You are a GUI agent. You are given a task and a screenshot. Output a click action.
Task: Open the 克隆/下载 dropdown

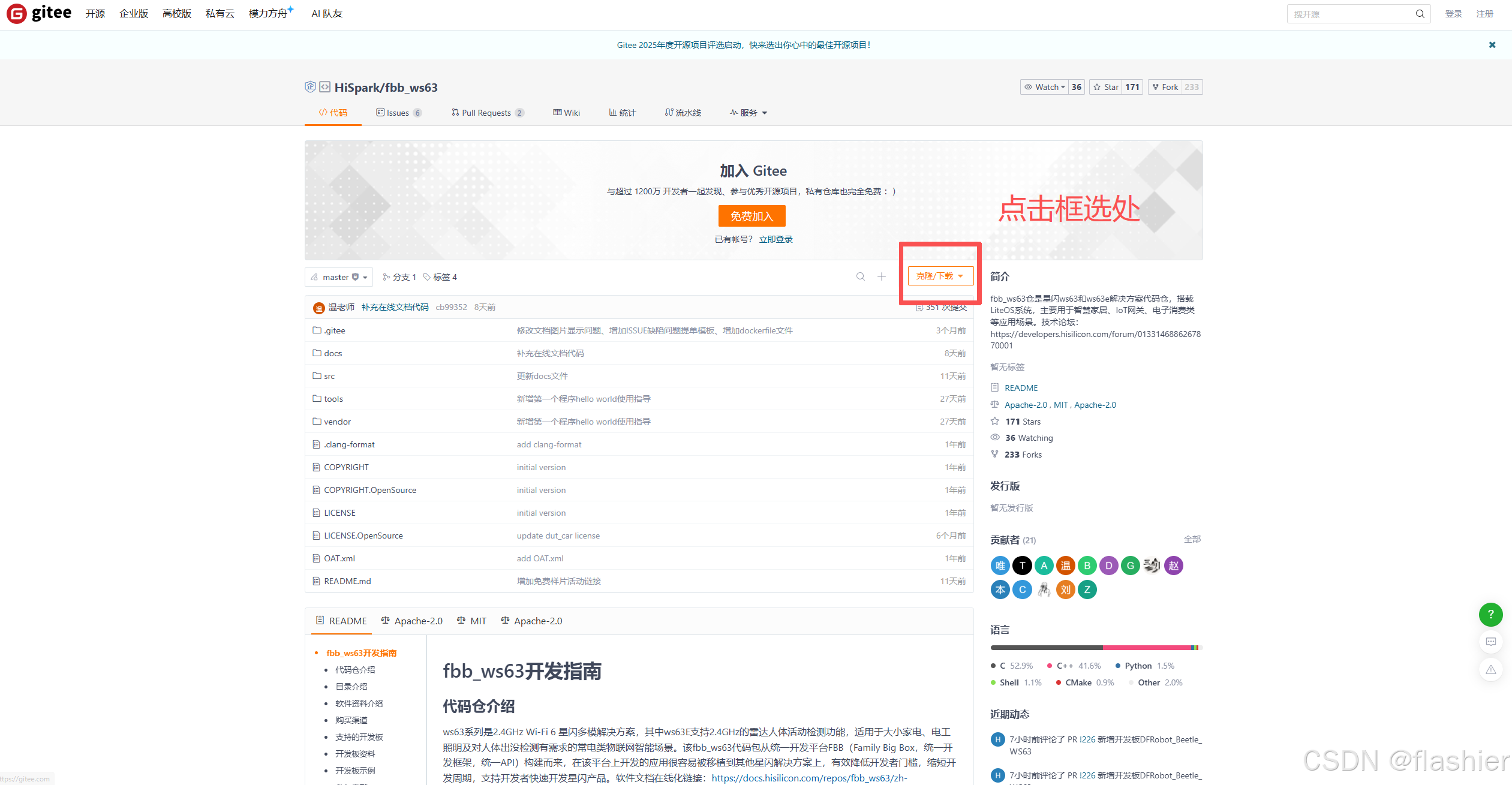(x=940, y=276)
